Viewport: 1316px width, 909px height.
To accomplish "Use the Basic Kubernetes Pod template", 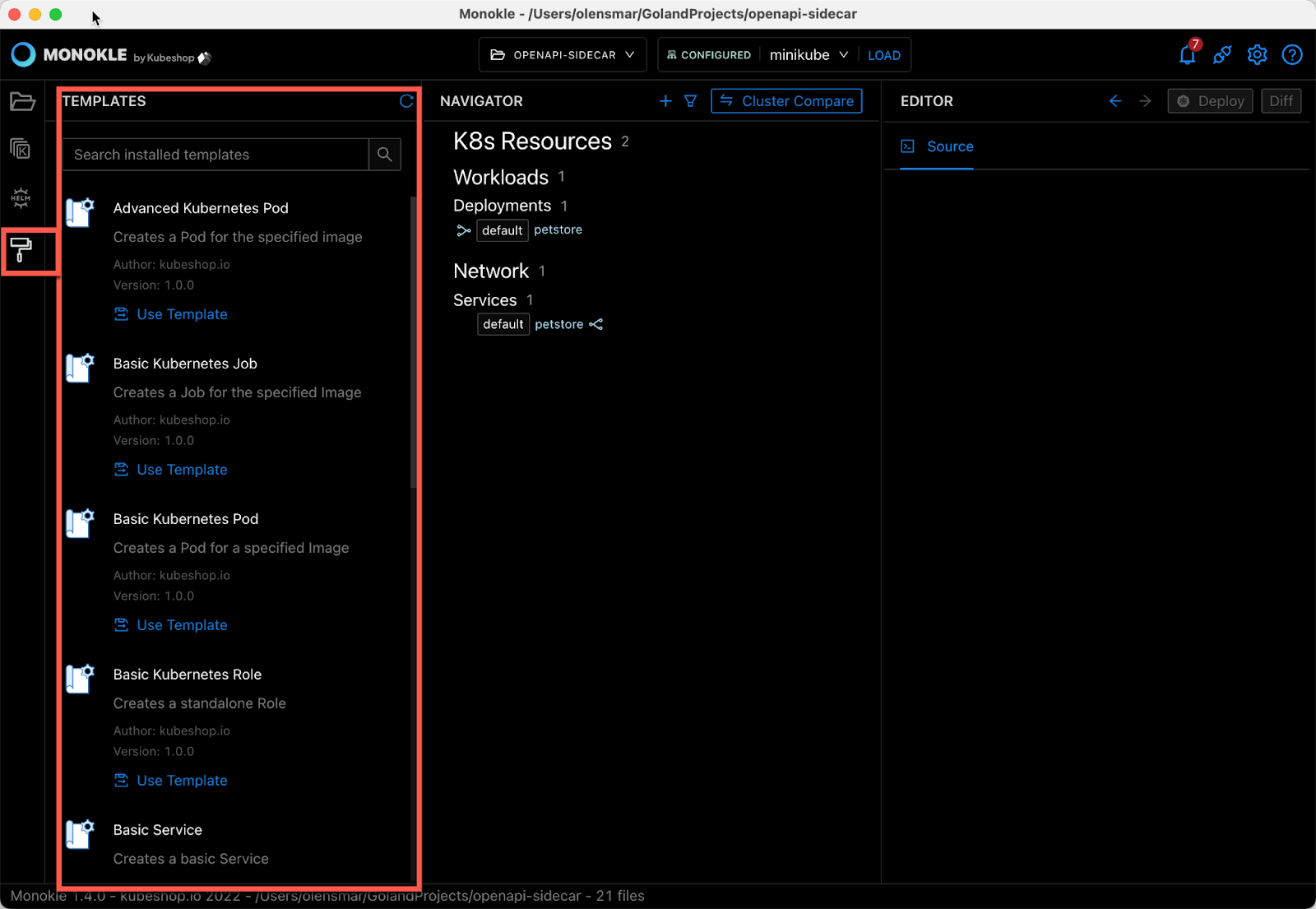I will (170, 625).
